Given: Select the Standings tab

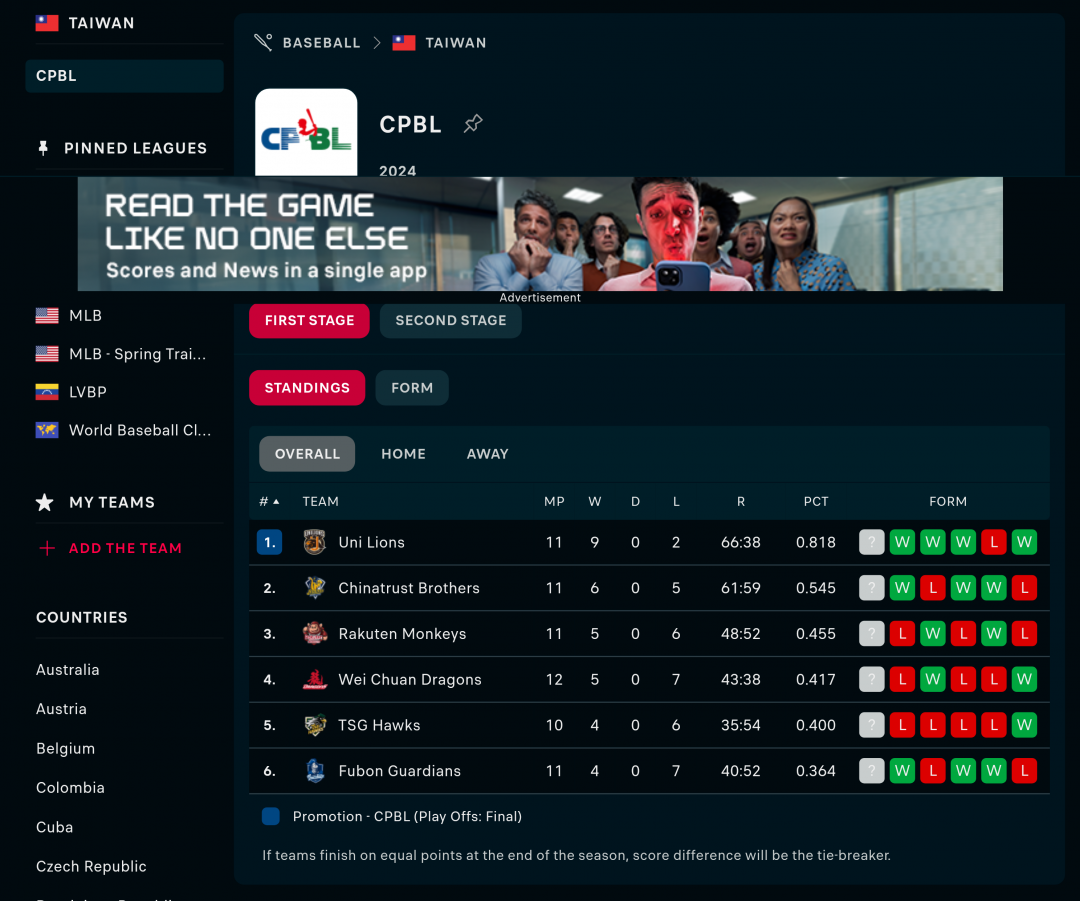Looking at the screenshot, I should 307,388.
